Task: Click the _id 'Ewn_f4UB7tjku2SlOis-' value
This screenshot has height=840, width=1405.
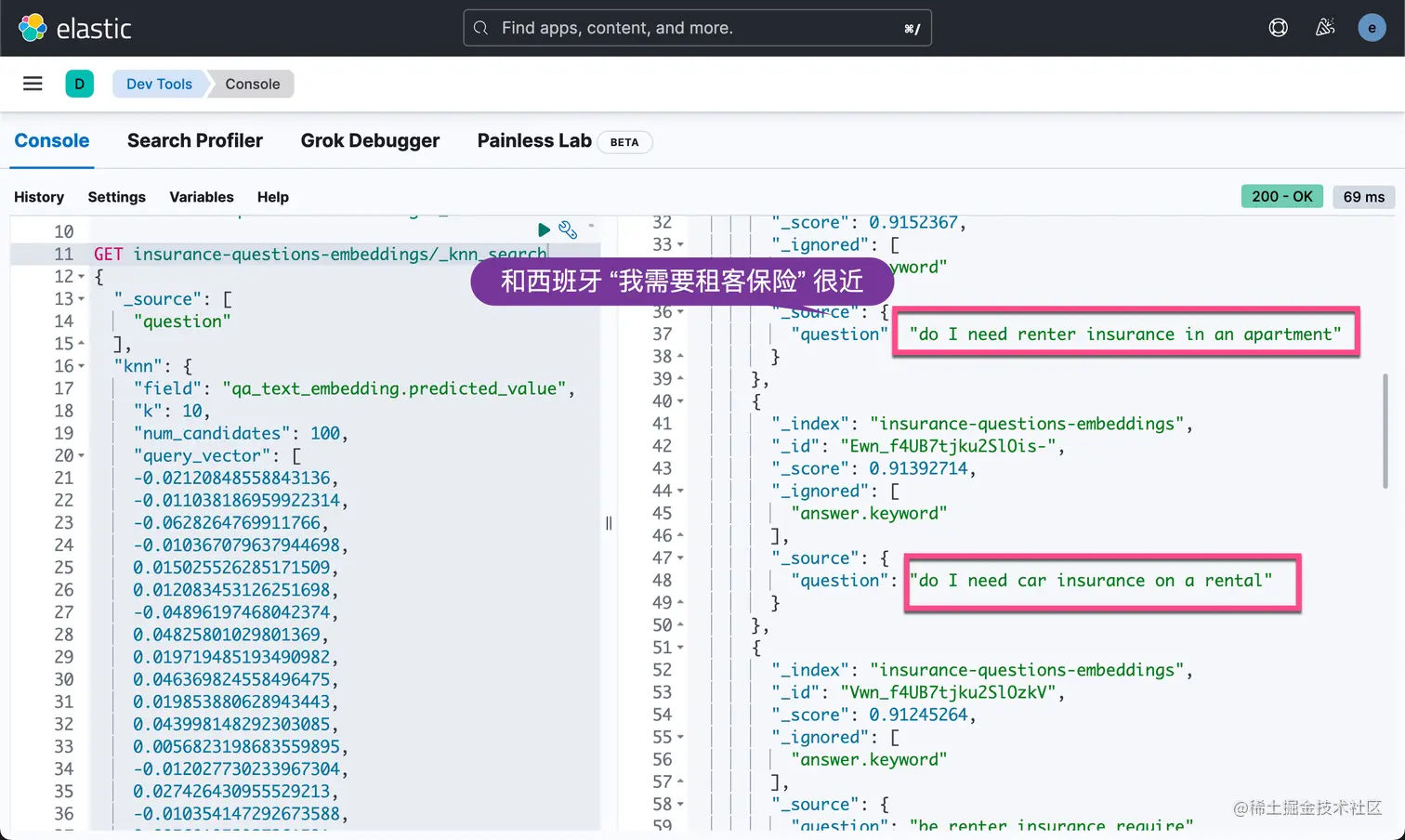Action: click(947, 446)
